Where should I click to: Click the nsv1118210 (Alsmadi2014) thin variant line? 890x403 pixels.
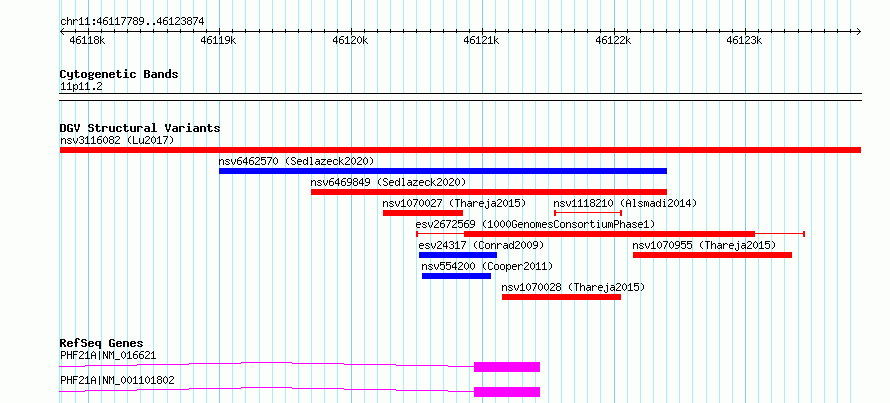[588, 213]
